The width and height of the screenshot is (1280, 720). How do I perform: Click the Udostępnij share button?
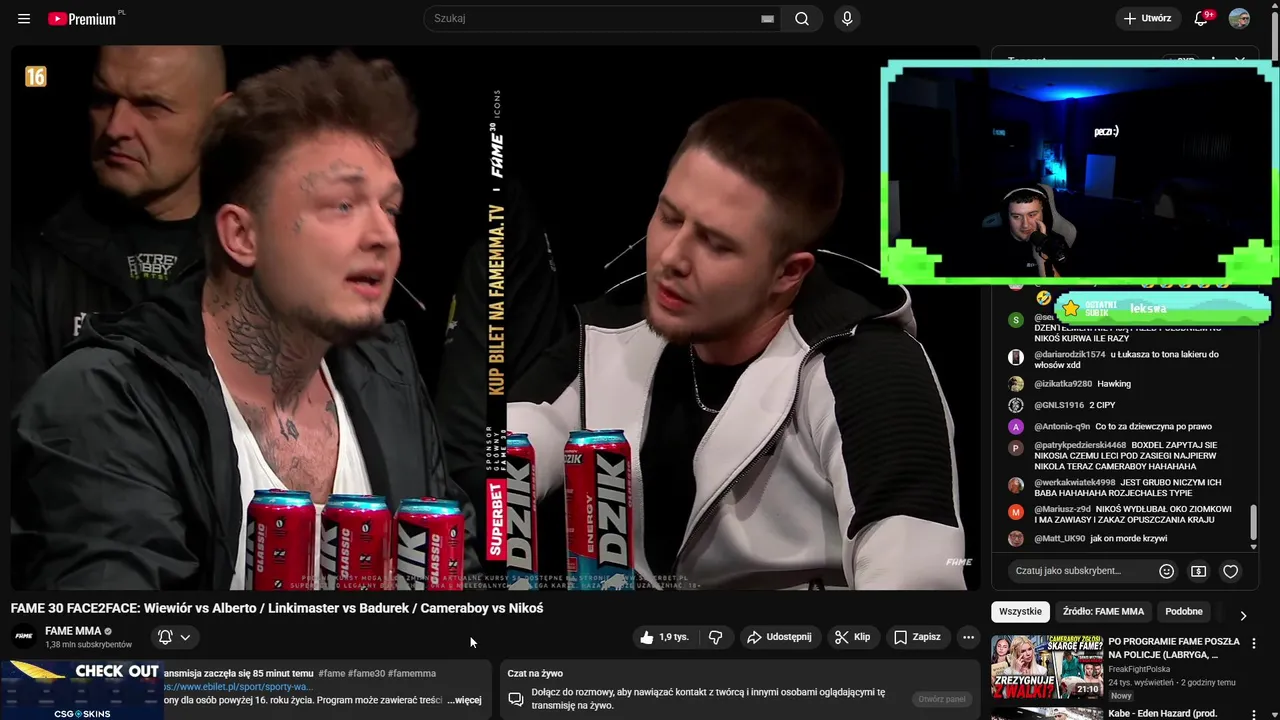pos(779,637)
